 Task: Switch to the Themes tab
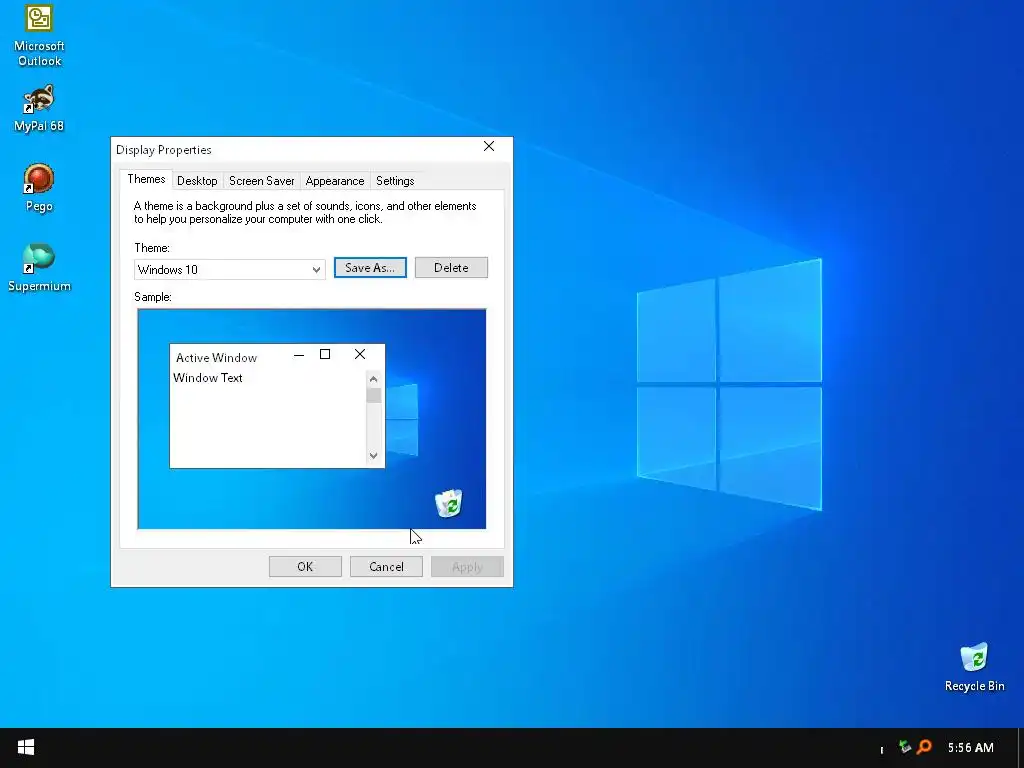pos(146,179)
